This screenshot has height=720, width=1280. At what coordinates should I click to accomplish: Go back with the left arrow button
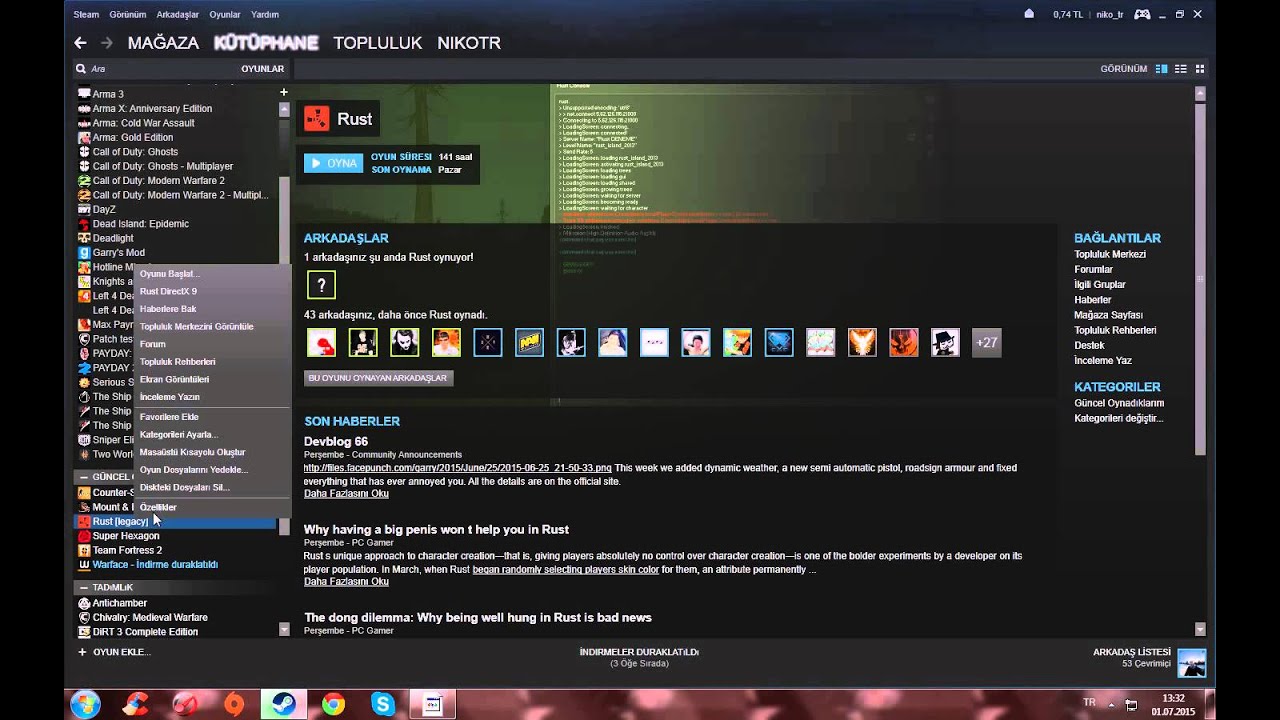click(x=81, y=43)
